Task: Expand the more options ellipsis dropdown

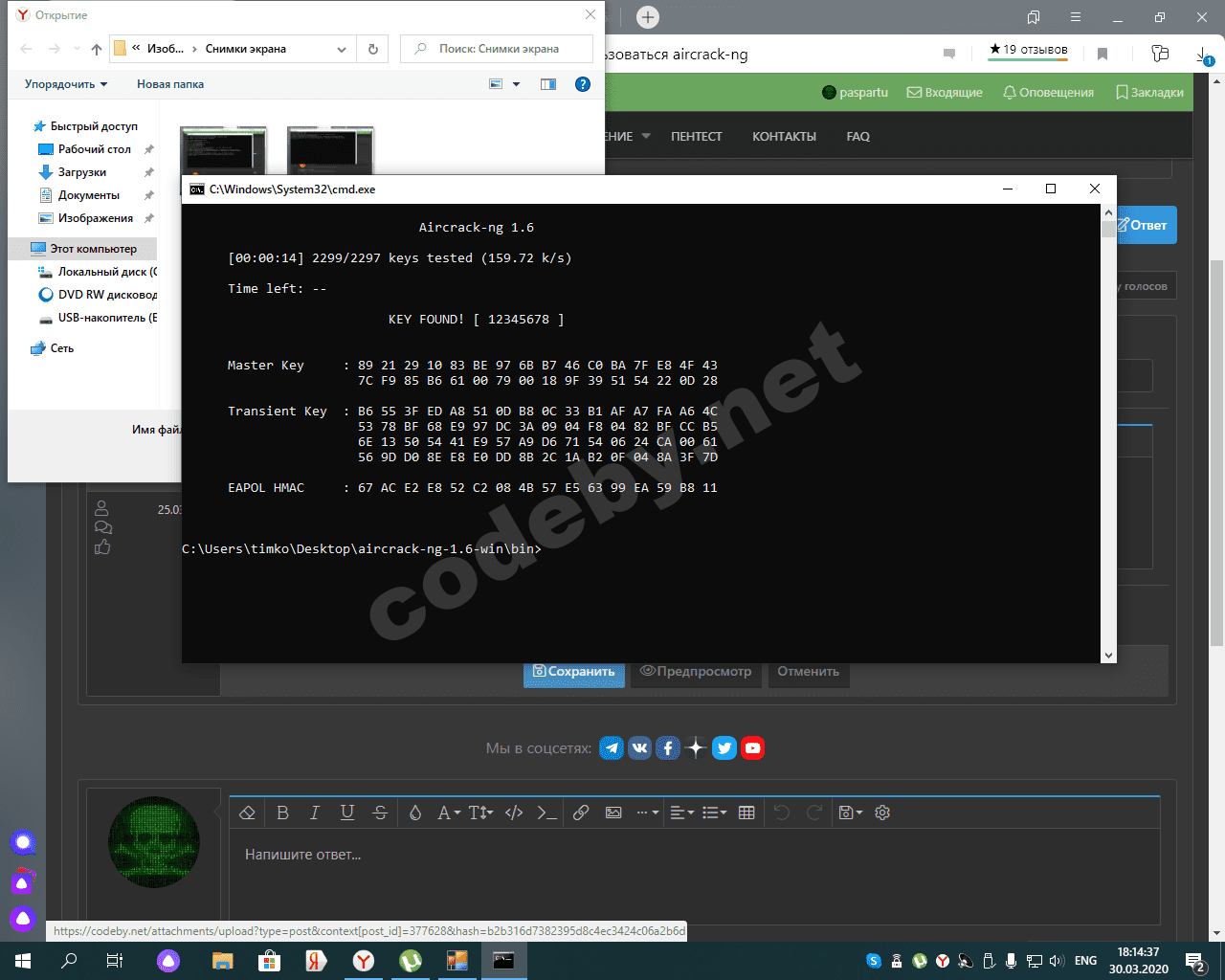Action: pos(648,813)
